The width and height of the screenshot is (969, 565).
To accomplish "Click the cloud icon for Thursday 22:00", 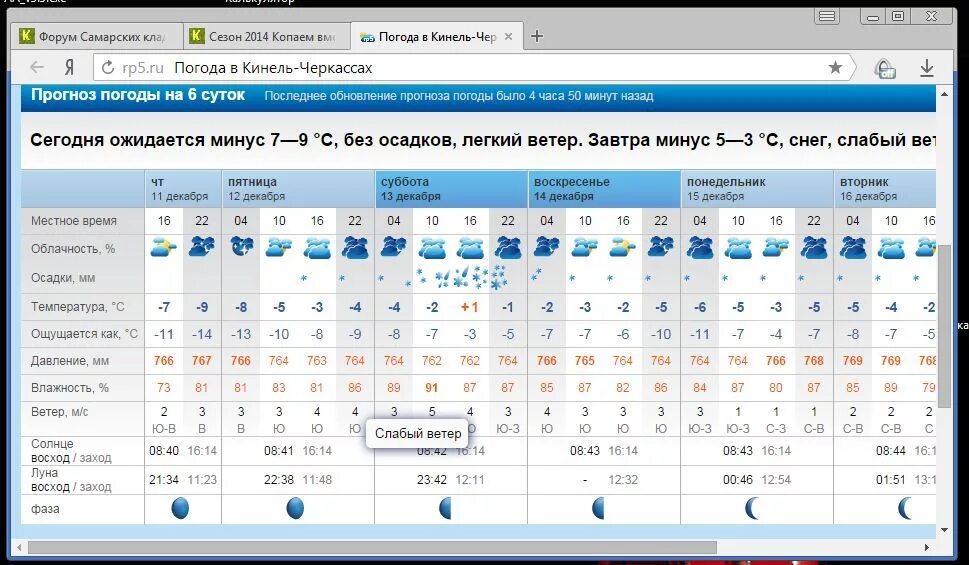I will coord(202,247).
